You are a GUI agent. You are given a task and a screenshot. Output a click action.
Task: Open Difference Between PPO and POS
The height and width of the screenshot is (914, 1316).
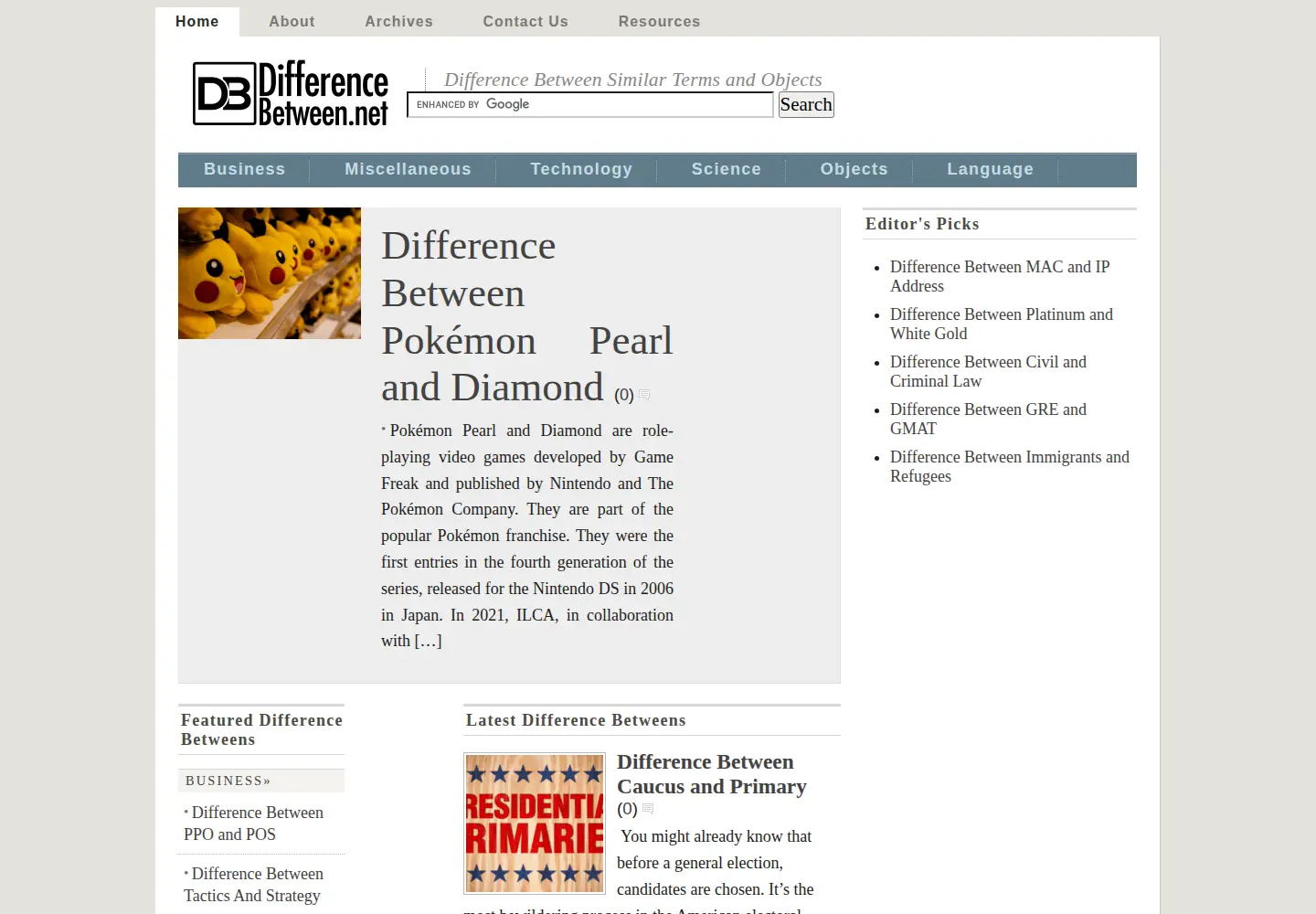[x=253, y=824]
